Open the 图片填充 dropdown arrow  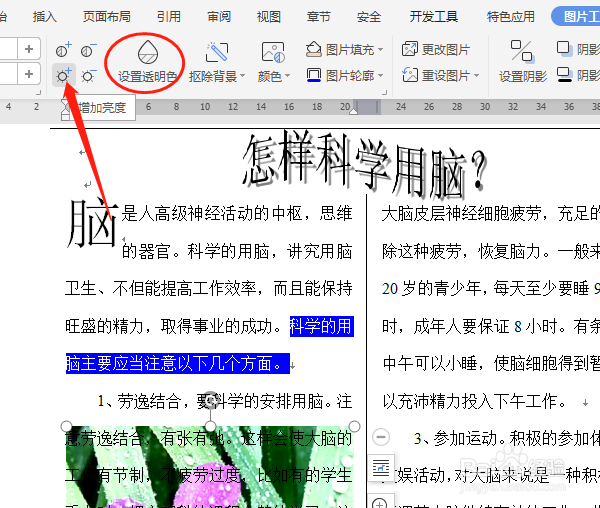pyautogui.click(x=380, y=49)
